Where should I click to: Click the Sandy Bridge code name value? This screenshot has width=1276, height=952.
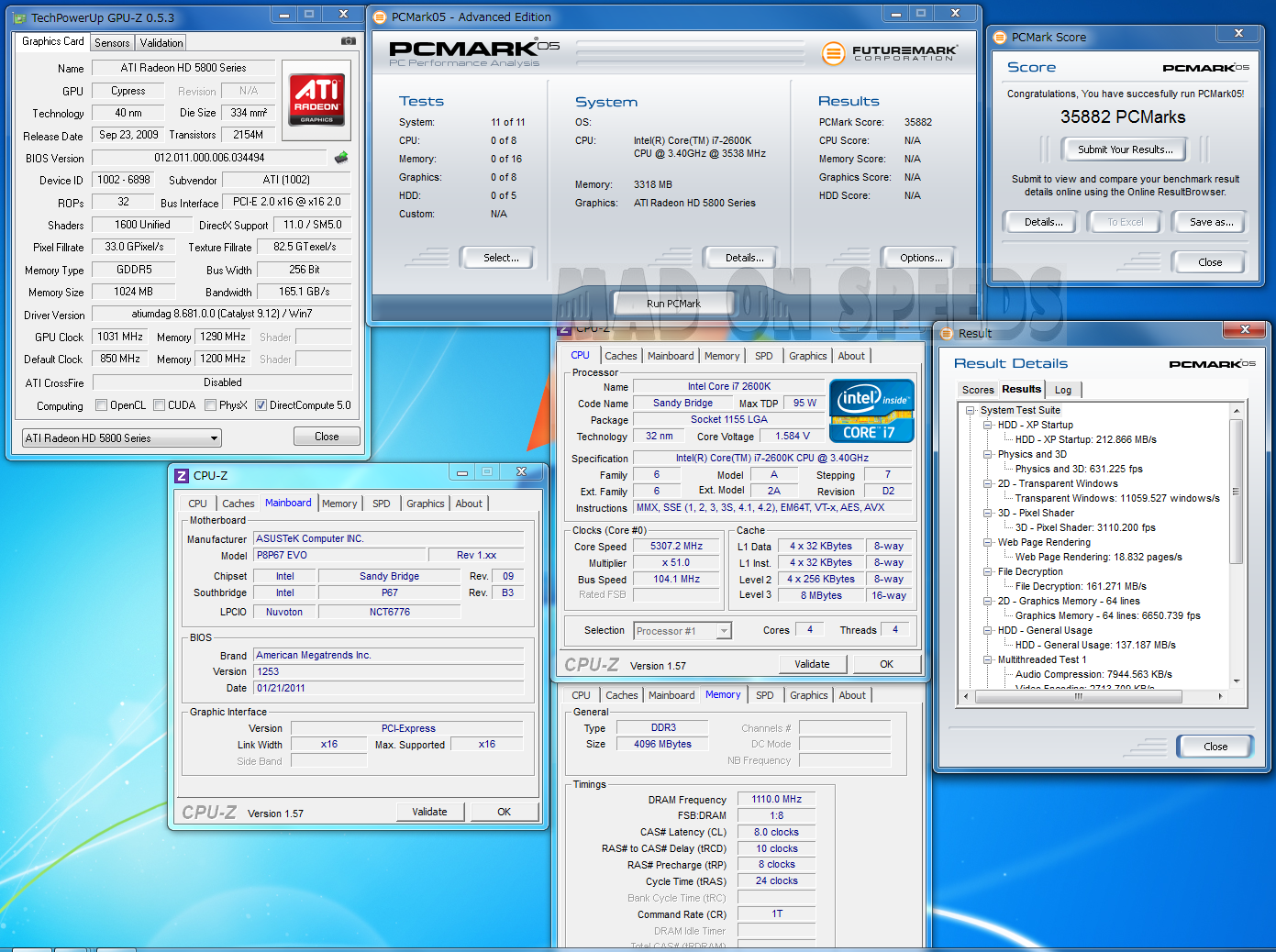point(682,403)
